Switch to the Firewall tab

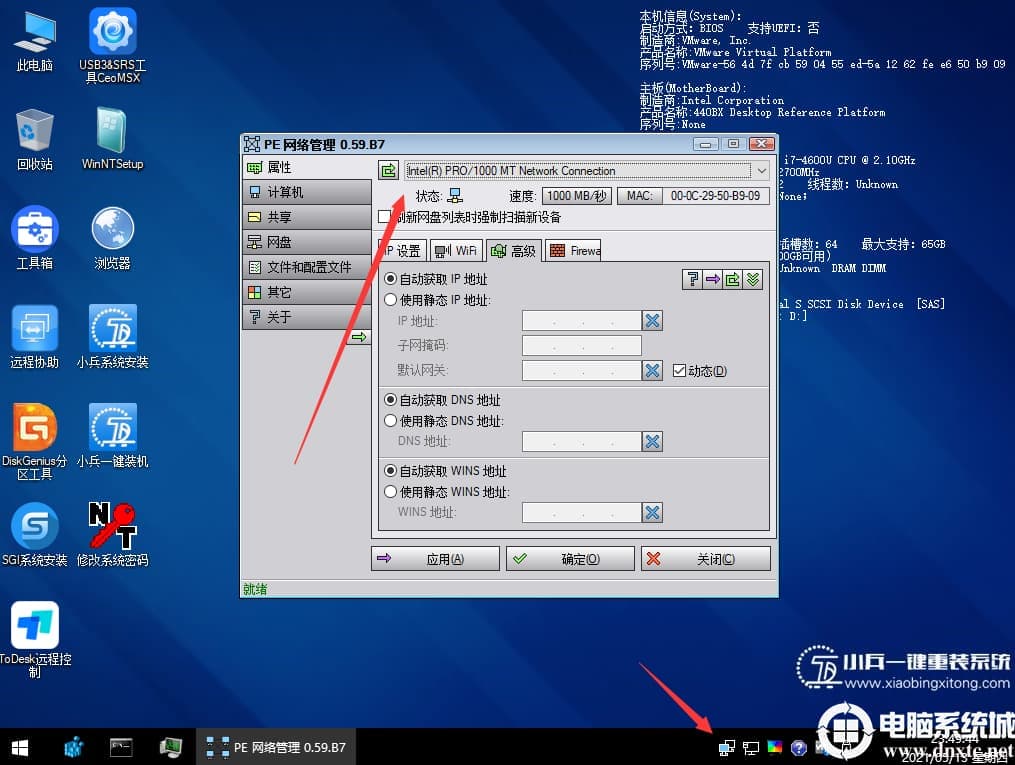pos(573,250)
